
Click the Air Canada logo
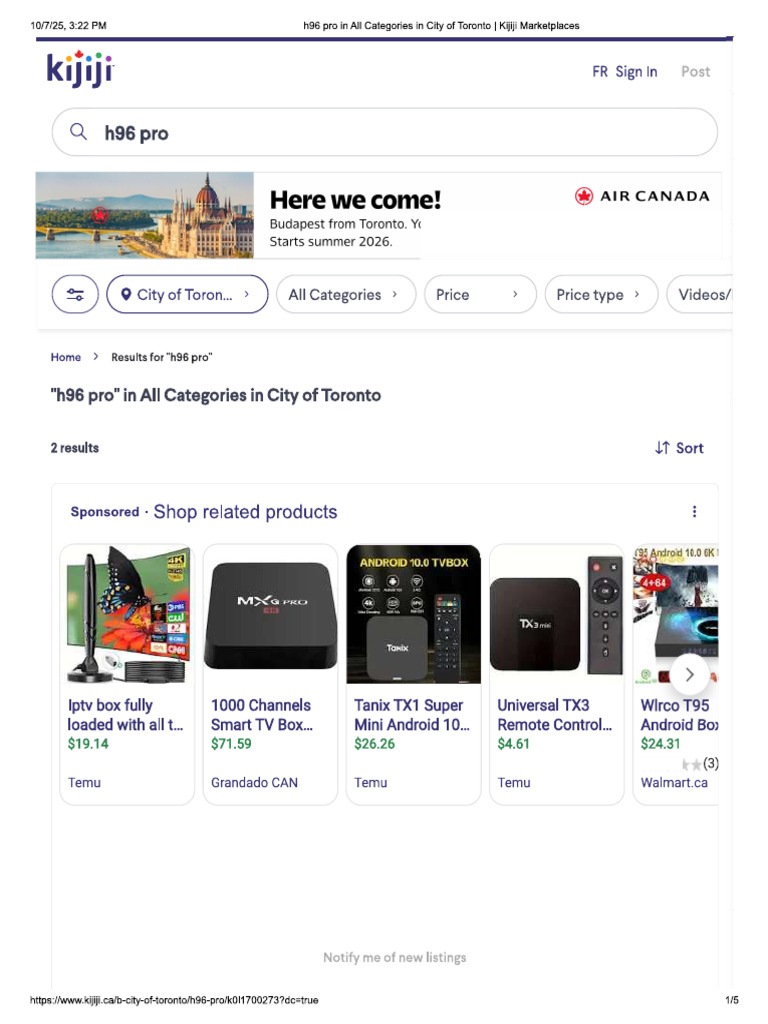[x=642, y=196]
